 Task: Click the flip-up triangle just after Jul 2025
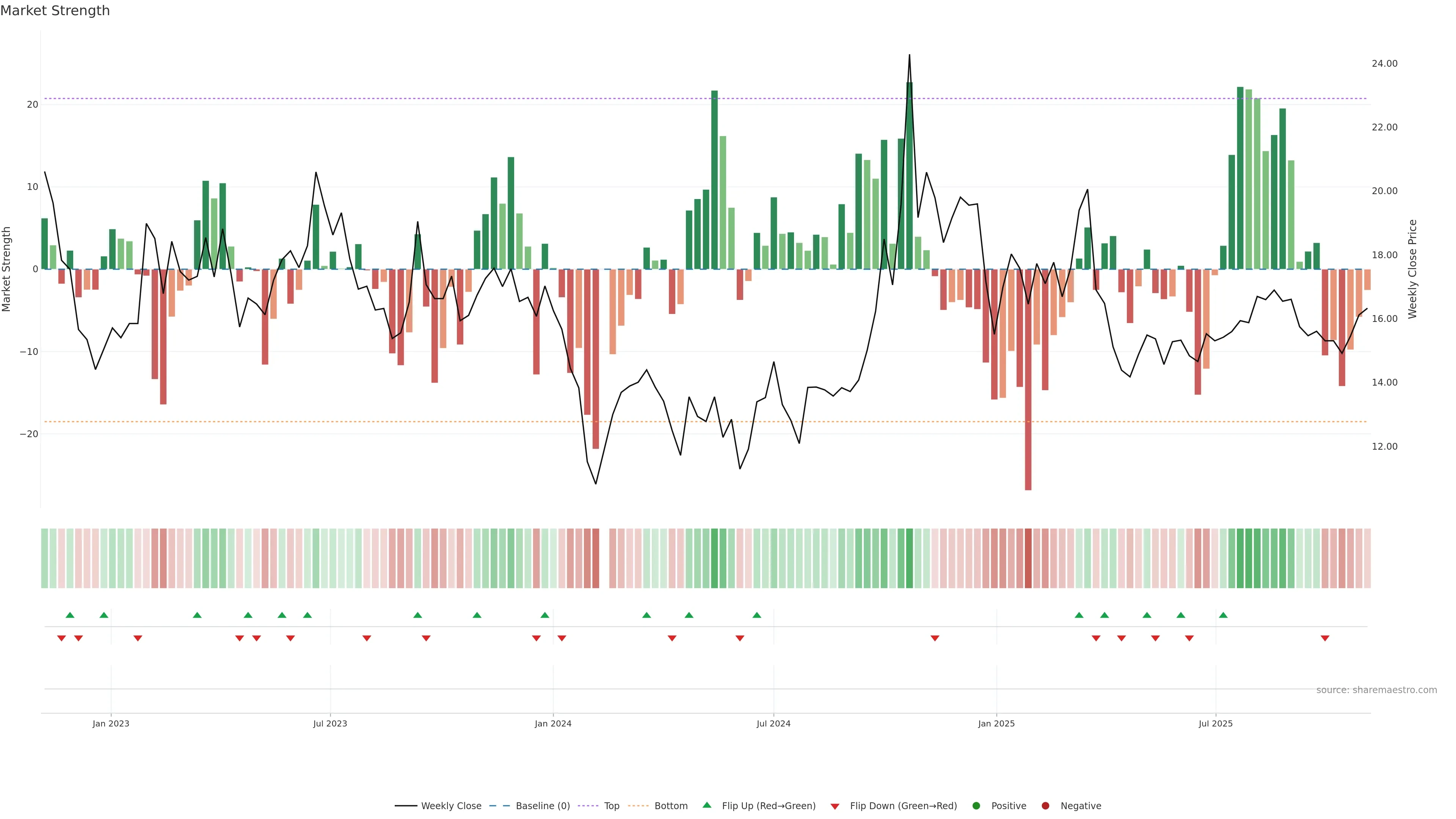click(x=1223, y=615)
